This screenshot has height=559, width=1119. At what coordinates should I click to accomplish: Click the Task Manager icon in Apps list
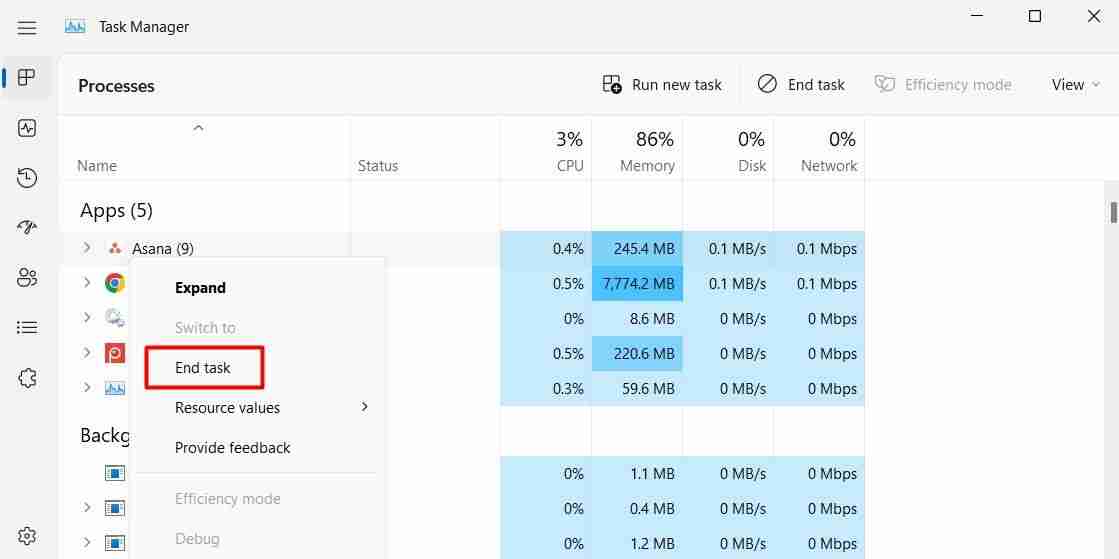115,388
